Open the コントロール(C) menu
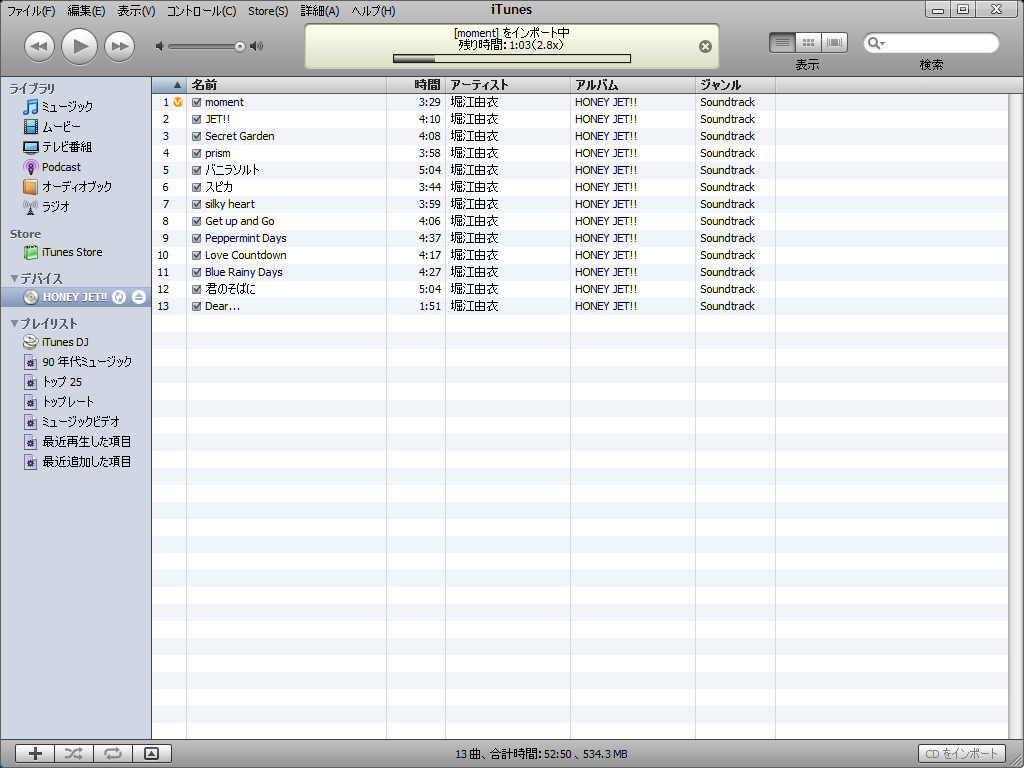Image resolution: width=1024 pixels, height=768 pixels. click(201, 11)
